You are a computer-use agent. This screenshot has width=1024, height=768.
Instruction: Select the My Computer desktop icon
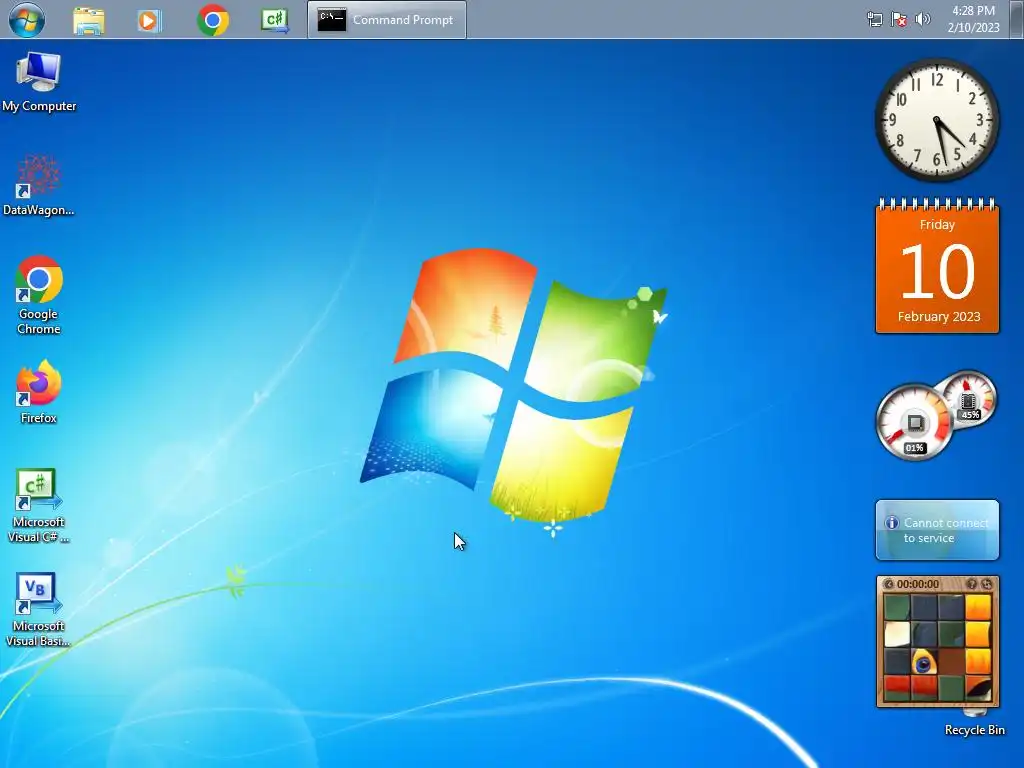[x=39, y=82]
